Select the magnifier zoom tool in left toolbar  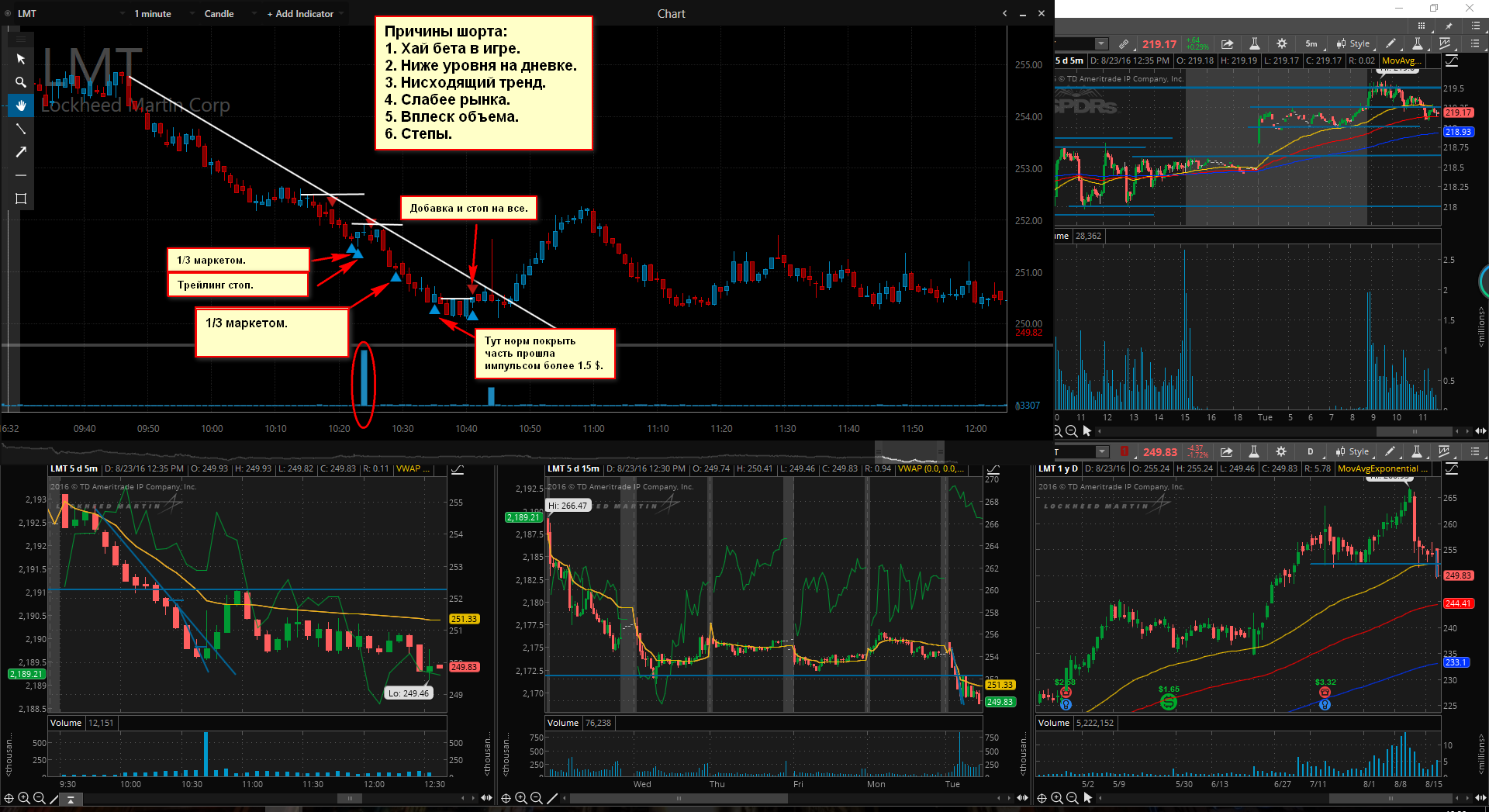(x=21, y=82)
